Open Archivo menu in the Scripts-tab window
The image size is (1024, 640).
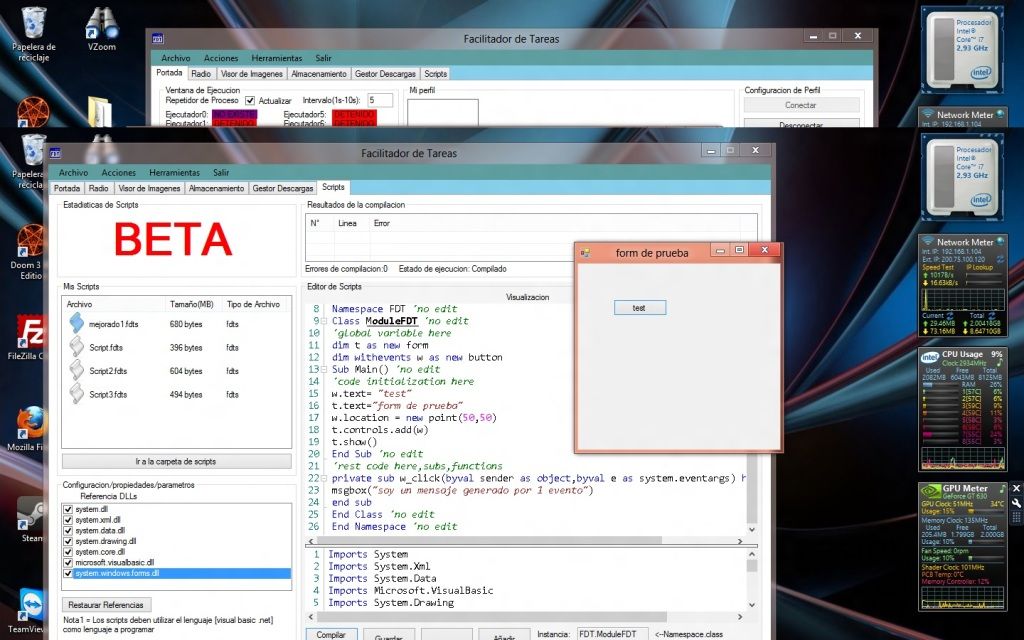click(x=73, y=172)
